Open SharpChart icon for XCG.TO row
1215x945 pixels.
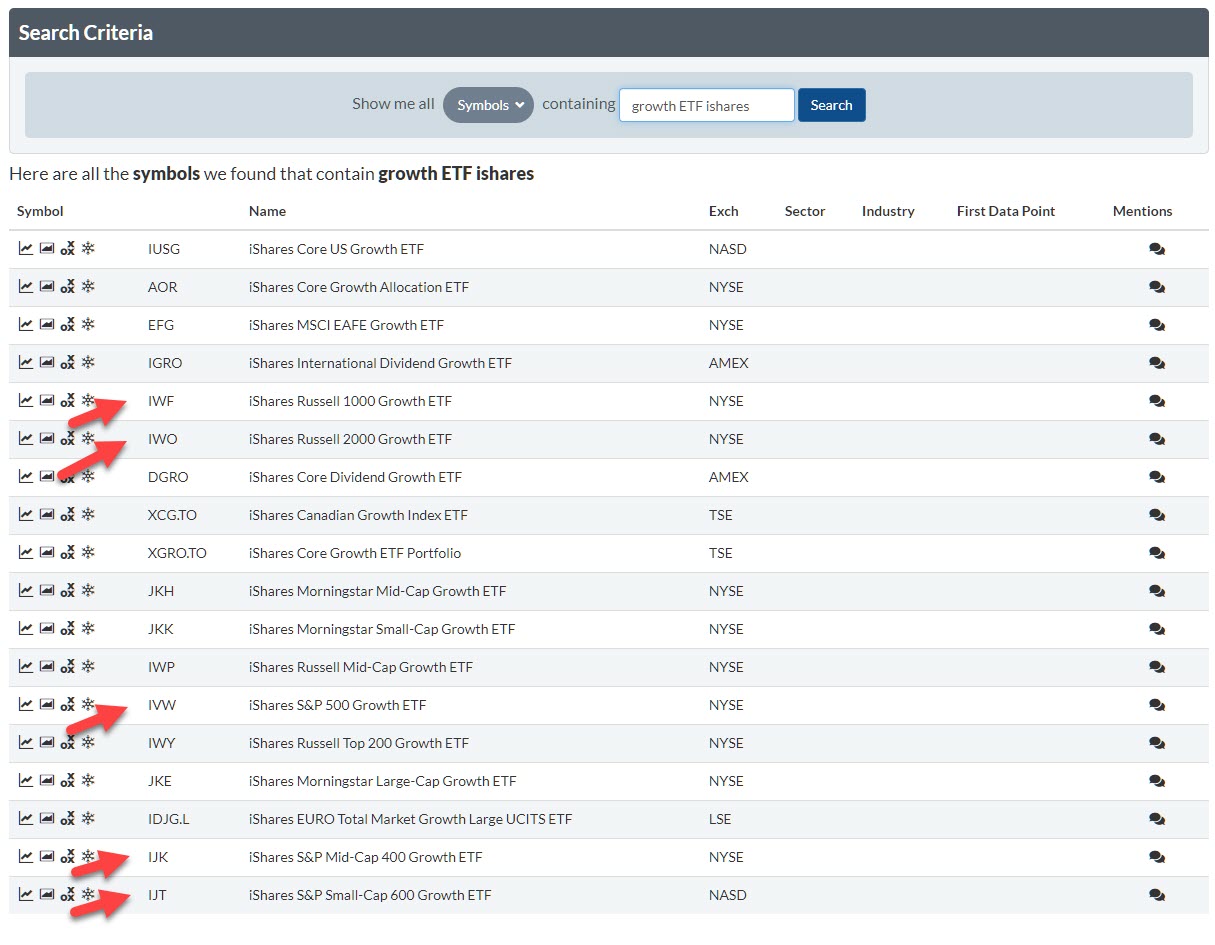[x=26, y=515]
